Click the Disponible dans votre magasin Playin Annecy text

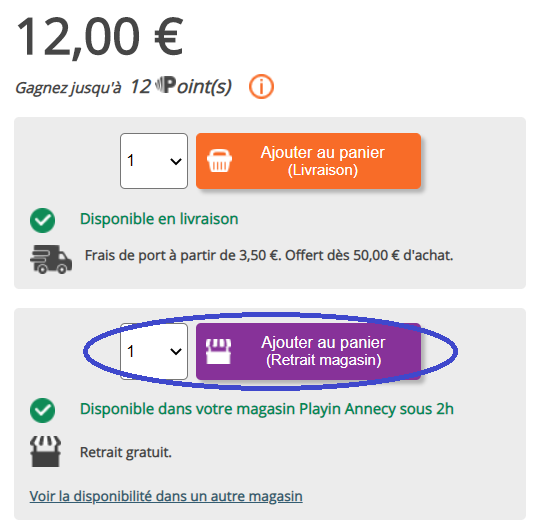(x=267, y=409)
